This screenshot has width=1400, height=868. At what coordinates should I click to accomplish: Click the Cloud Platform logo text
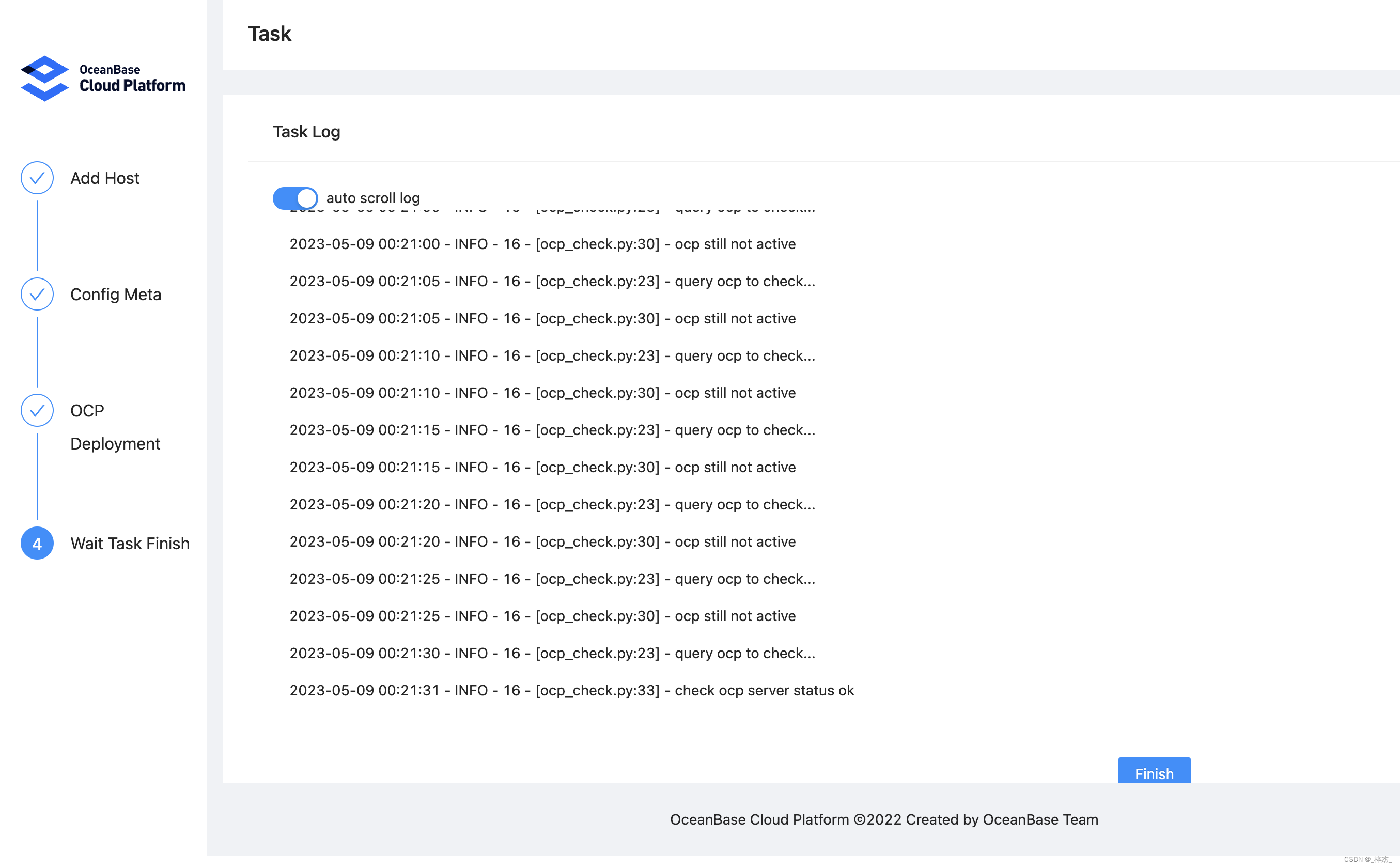[x=132, y=86]
